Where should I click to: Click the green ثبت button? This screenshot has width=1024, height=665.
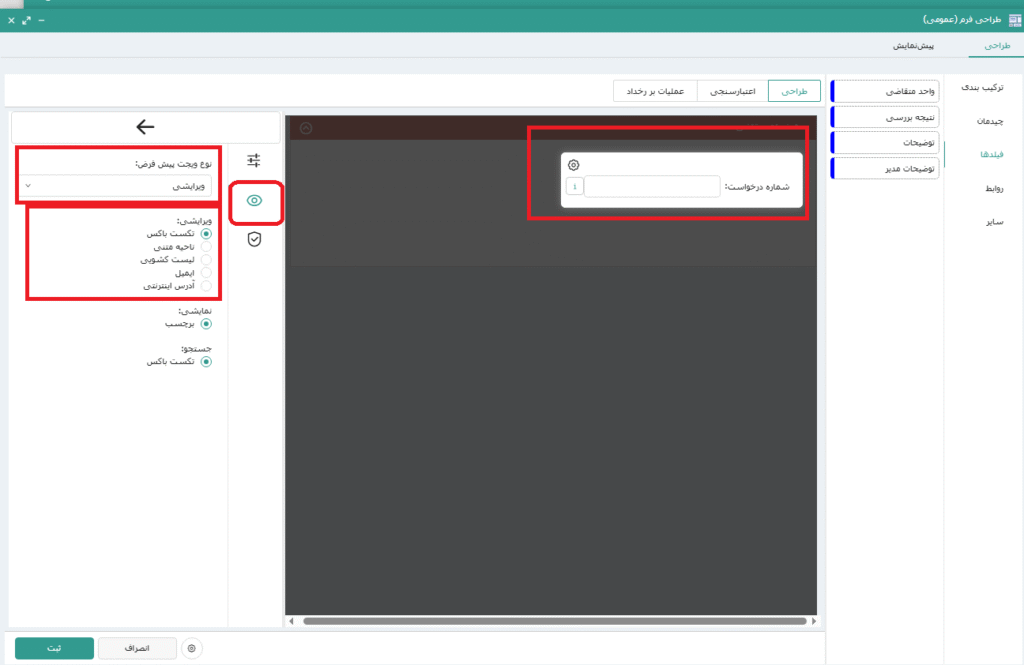click(x=54, y=649)
